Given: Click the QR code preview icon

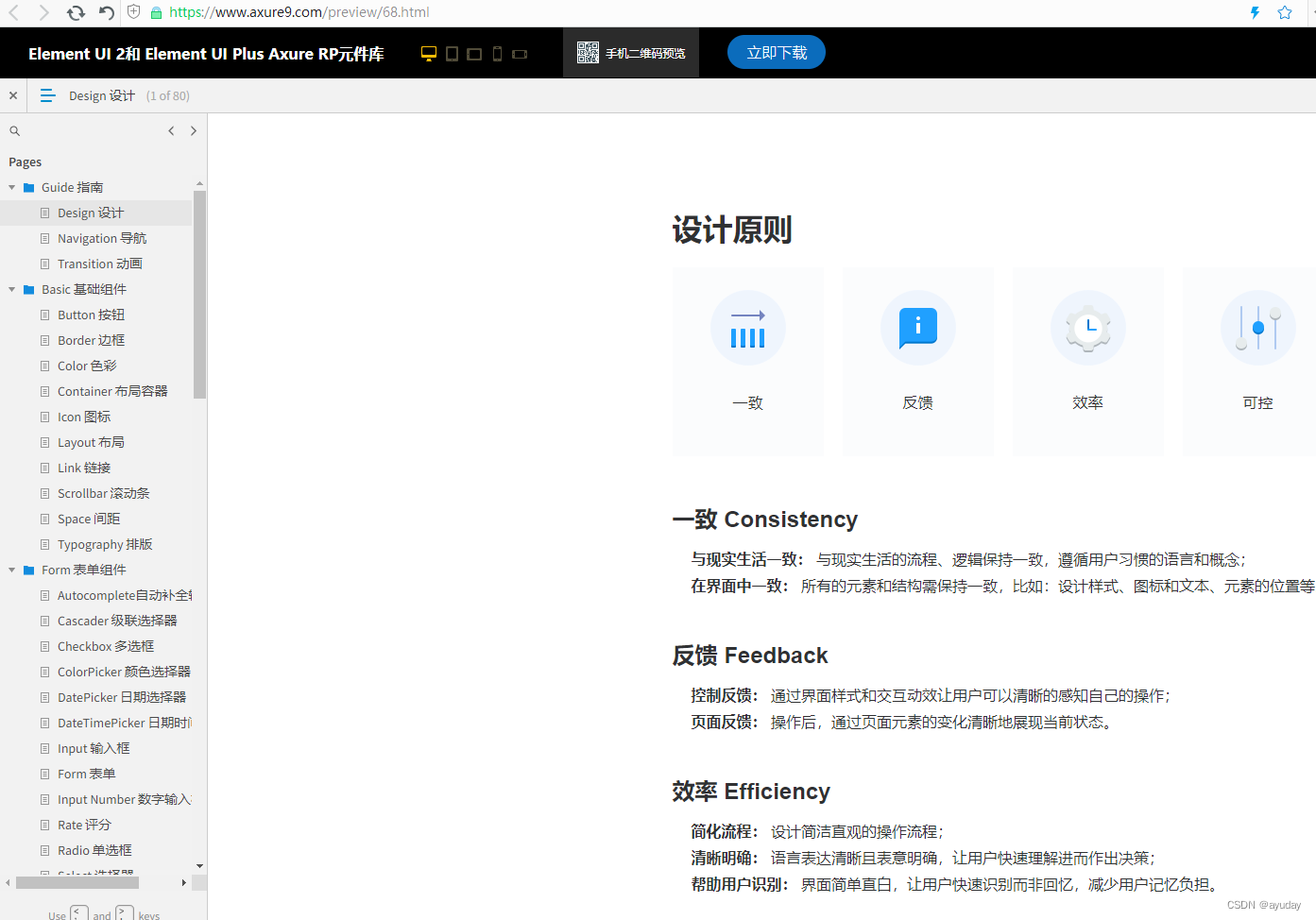Looking at the screenshot, I should (x=587, y=52).
